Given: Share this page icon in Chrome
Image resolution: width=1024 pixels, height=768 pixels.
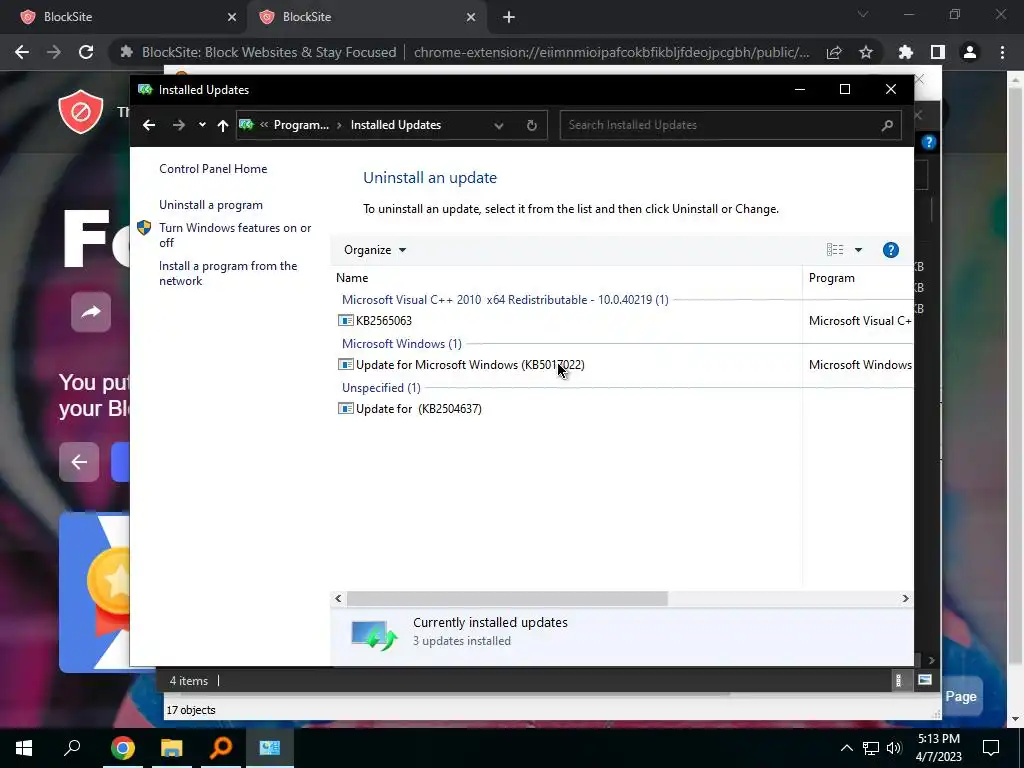Looking at the screenshot, I should pos(834,52).
